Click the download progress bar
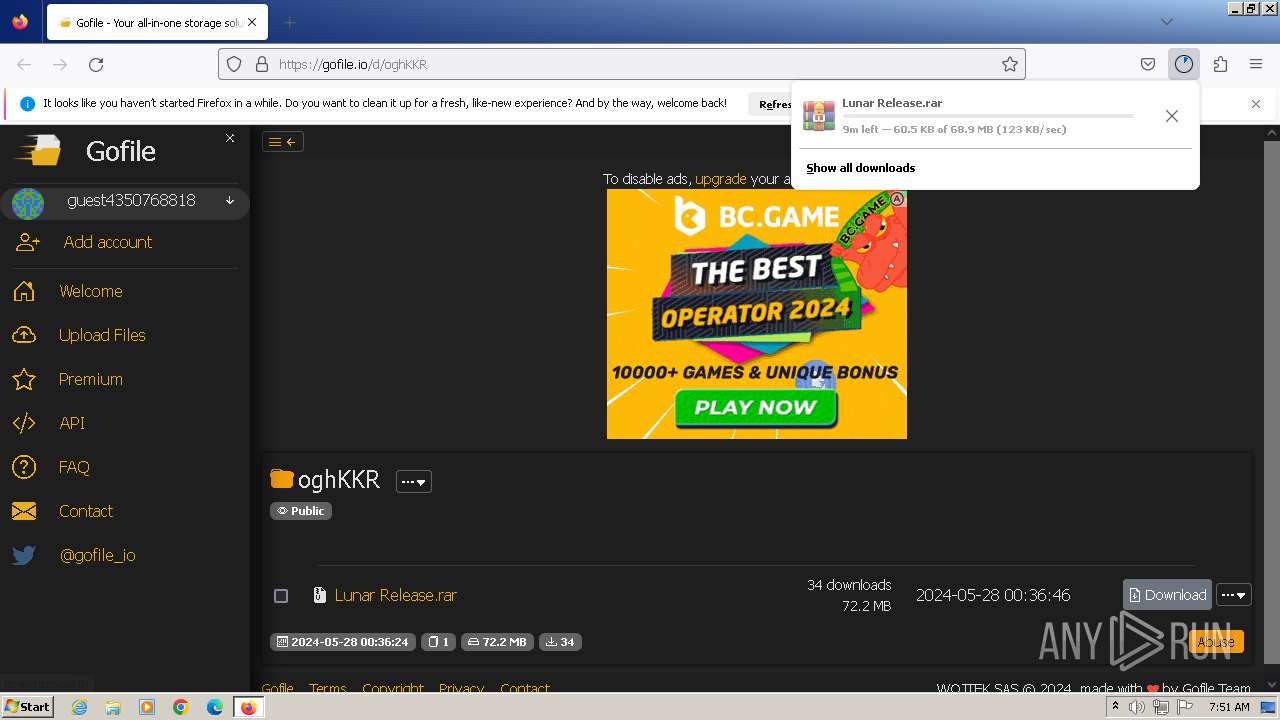This screenshot has height=720, width=1280. (x=988, y=116)
